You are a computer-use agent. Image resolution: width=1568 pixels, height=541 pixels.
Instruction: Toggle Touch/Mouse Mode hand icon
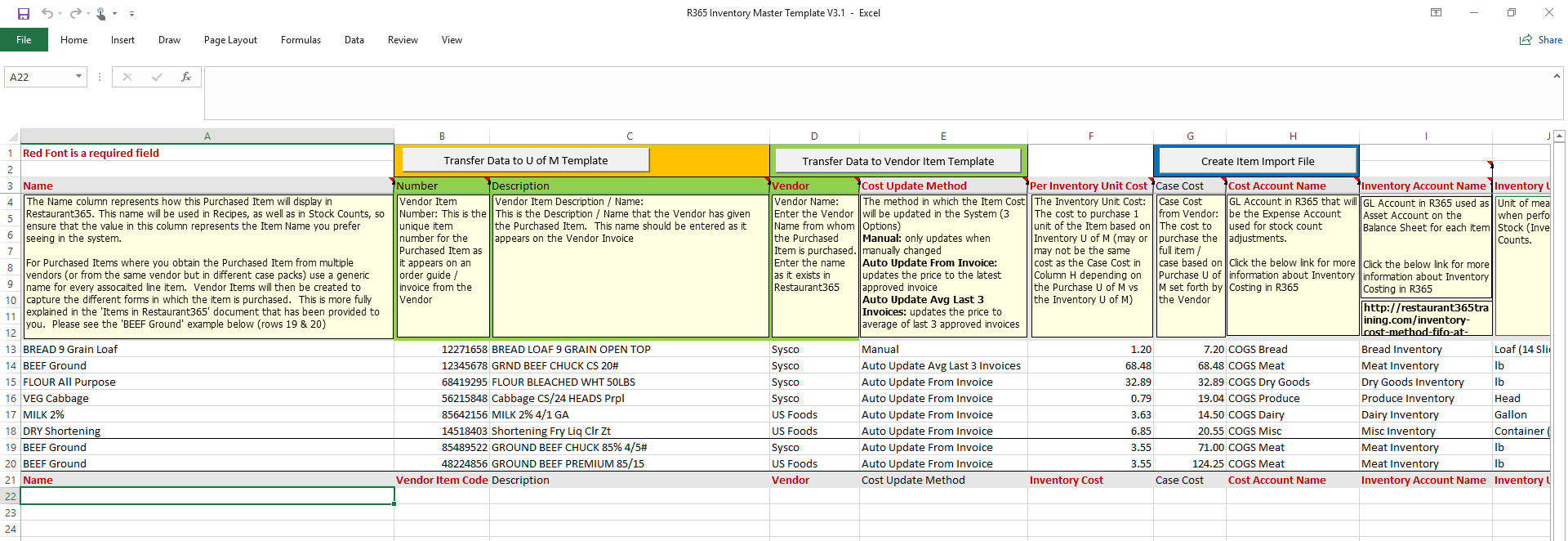101,13
